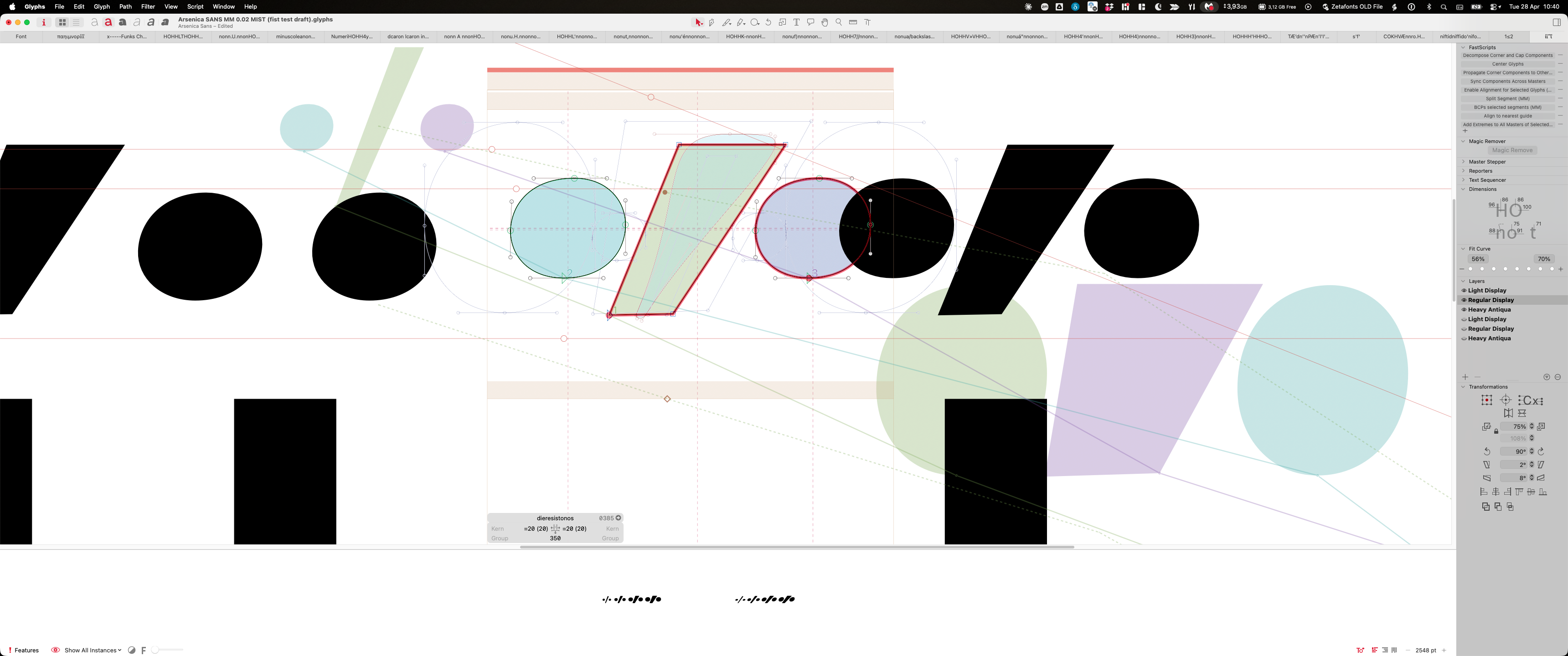Run Decompose Corner and Cap Components script

[x=1508, y=56]
